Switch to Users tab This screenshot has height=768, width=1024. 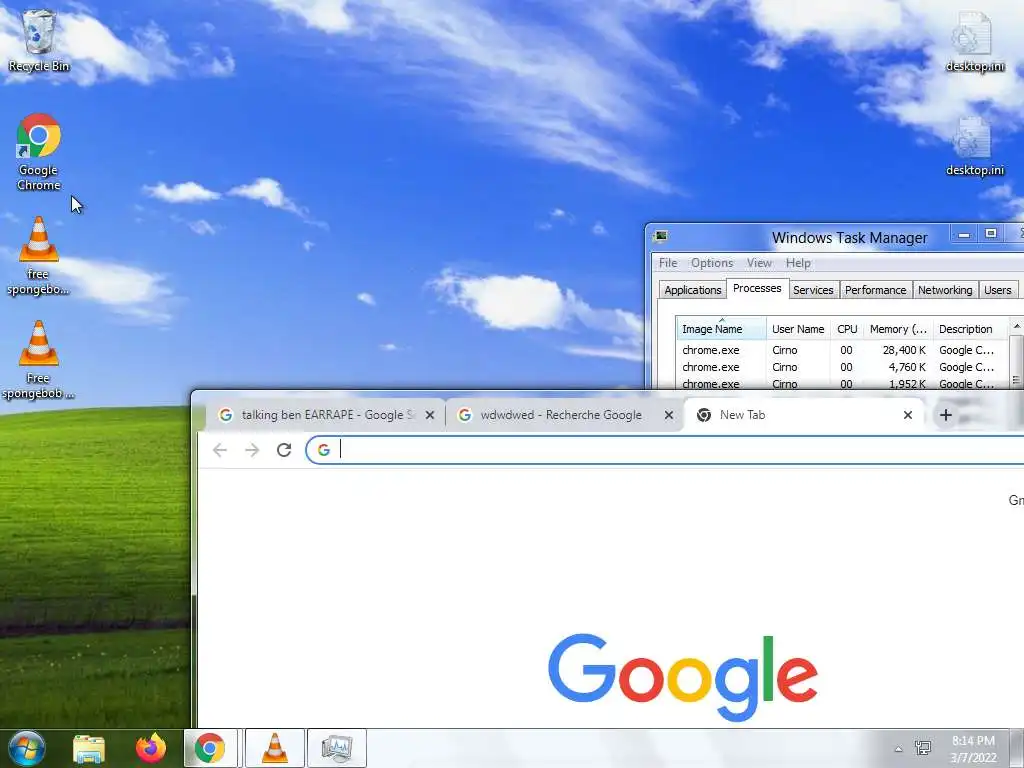tap(997, 290)
